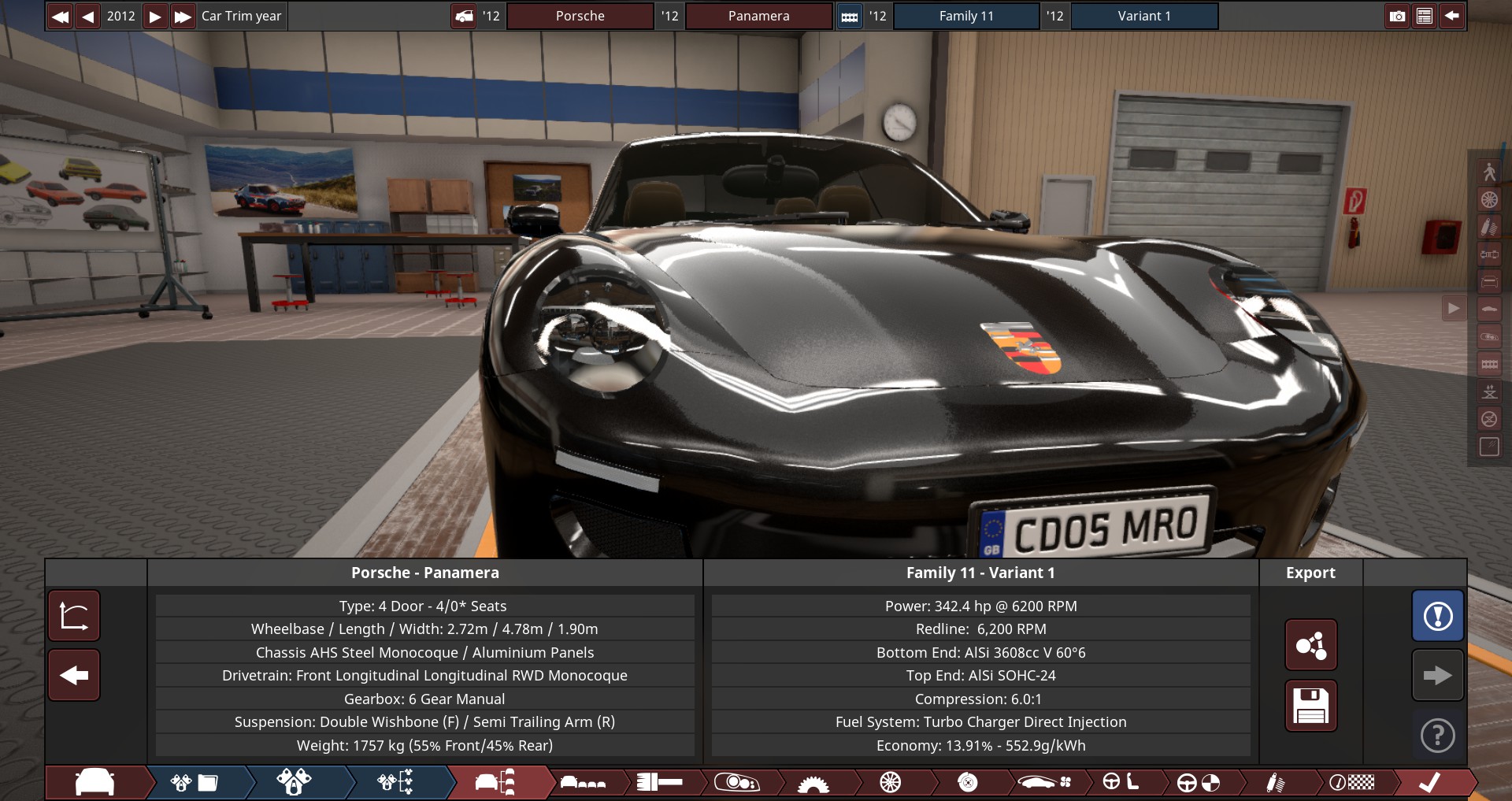Open the engine tree list tab
Viewport: 1512px width, 801px height.
tap(395, 782)
